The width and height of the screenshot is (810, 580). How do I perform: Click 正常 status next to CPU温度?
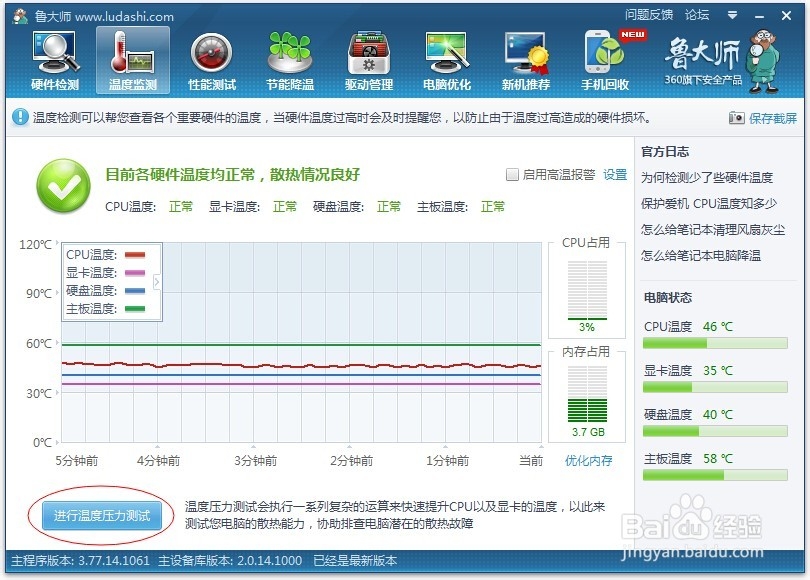(180, 207)
